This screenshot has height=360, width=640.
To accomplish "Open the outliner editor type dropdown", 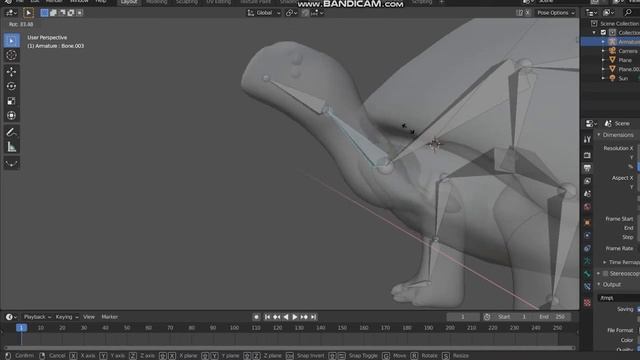I will click(591, 13).
